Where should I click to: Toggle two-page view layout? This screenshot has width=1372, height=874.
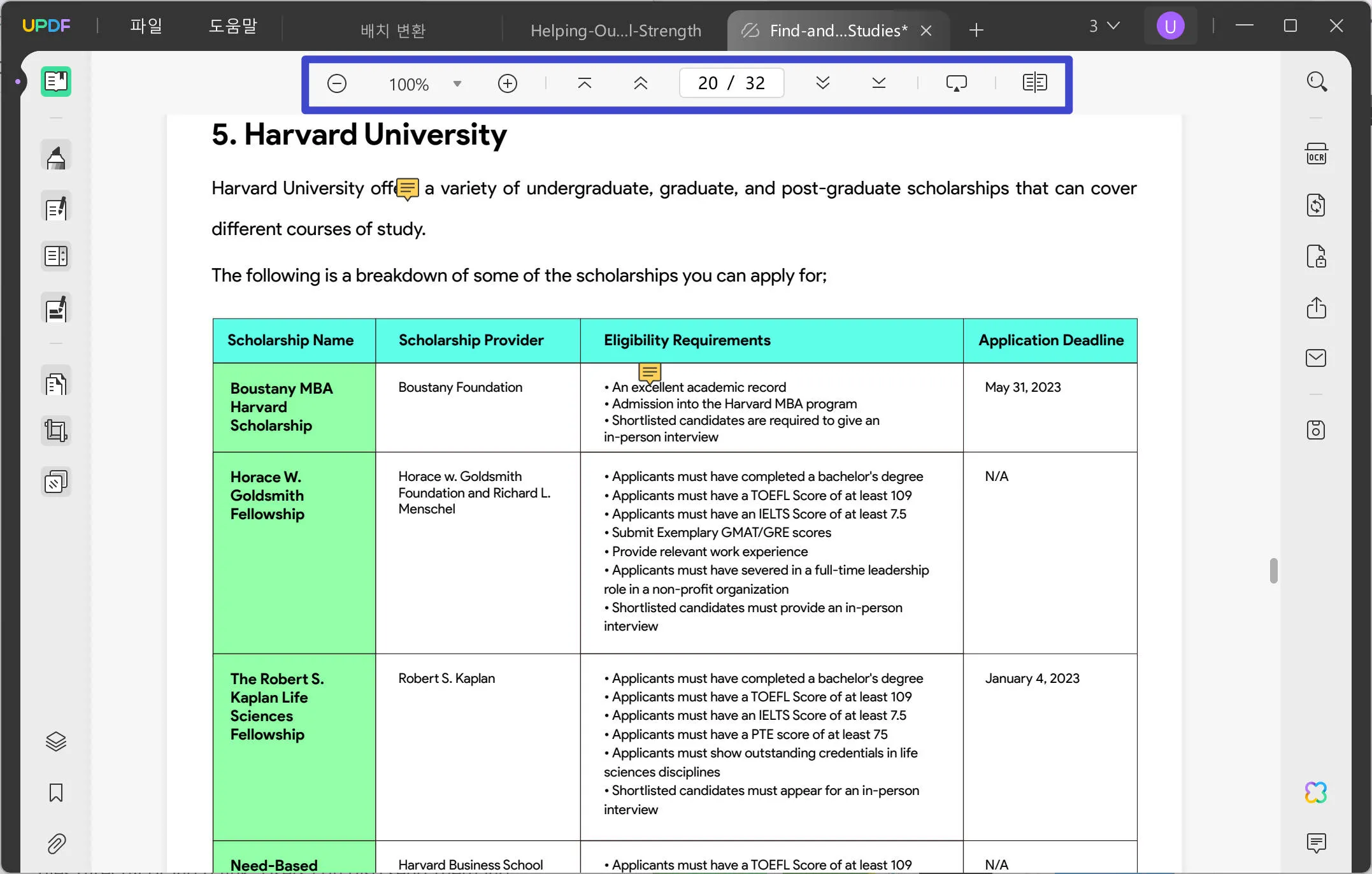click(1035, 83)
